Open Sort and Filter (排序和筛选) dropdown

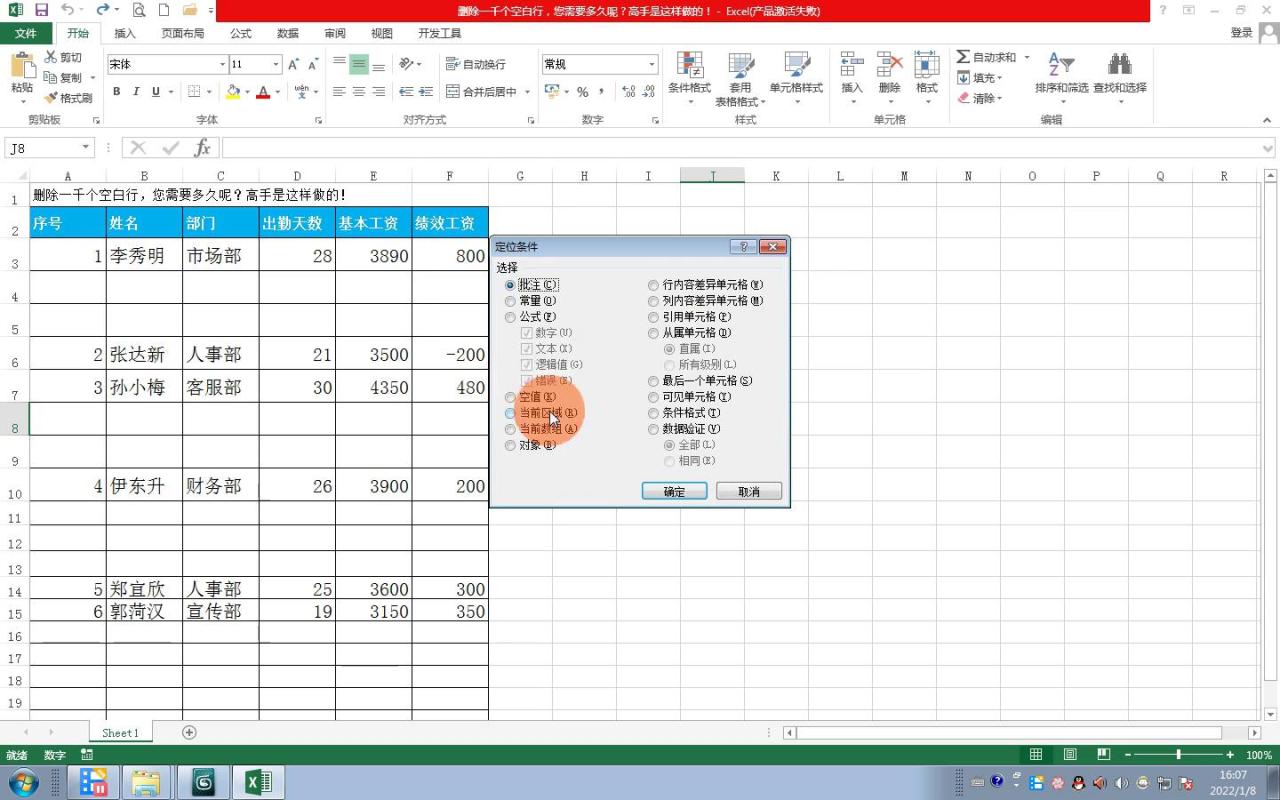tap(1061, 79)
